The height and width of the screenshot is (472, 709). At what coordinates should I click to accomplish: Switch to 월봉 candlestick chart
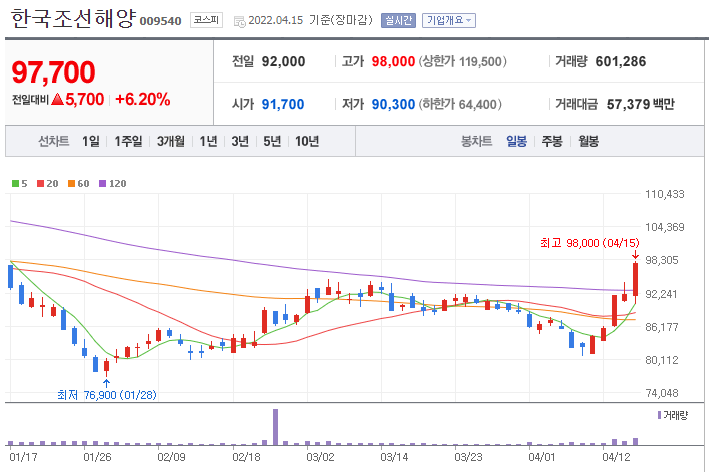click(588, 142)
